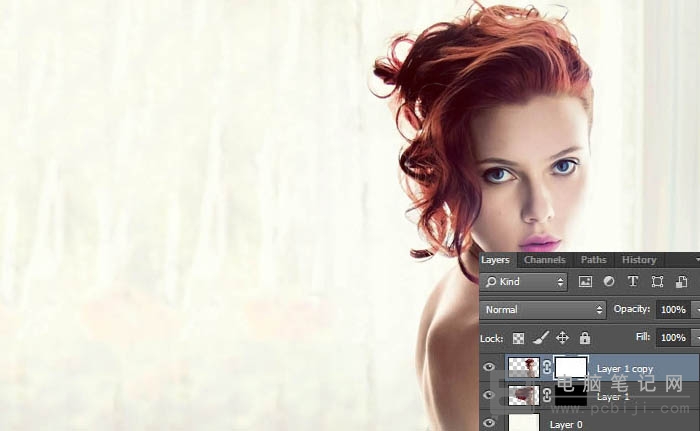Viewport: 700px width, 431px height.
Task: Toggle mask link on Layer 1 copy
Action: coord(547,368)
